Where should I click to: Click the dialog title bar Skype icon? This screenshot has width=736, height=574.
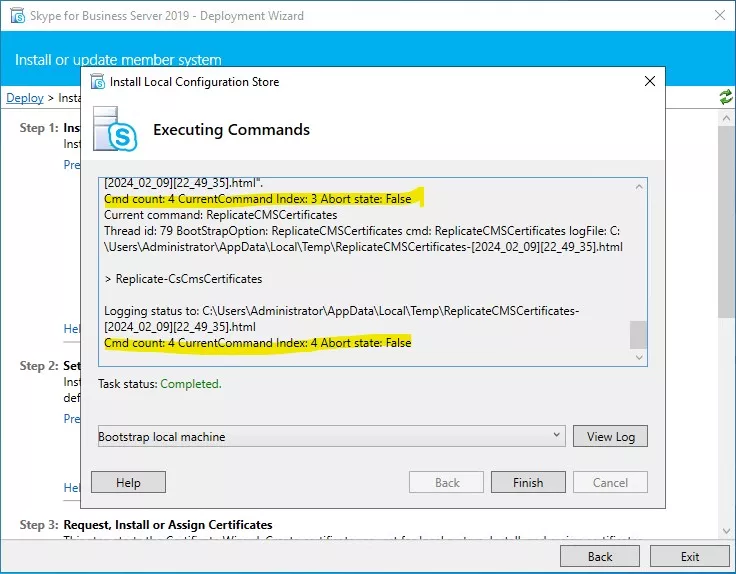[x=98, y=81]
